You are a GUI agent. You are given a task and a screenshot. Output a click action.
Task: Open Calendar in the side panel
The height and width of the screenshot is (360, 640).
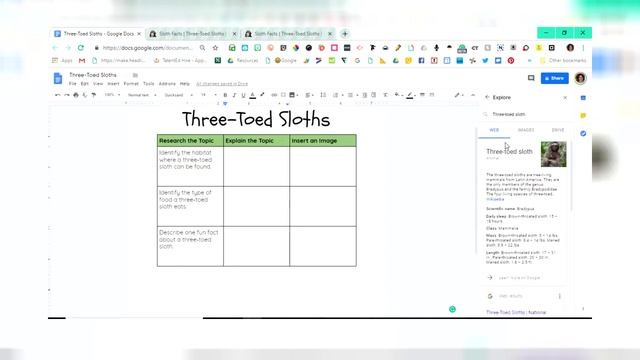583,98
